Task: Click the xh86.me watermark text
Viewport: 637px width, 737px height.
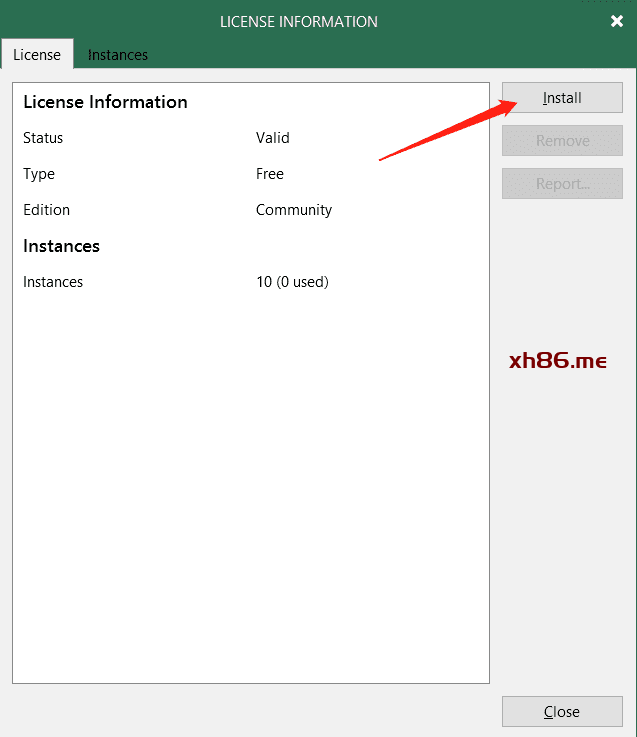Action: tap(557, 361)
